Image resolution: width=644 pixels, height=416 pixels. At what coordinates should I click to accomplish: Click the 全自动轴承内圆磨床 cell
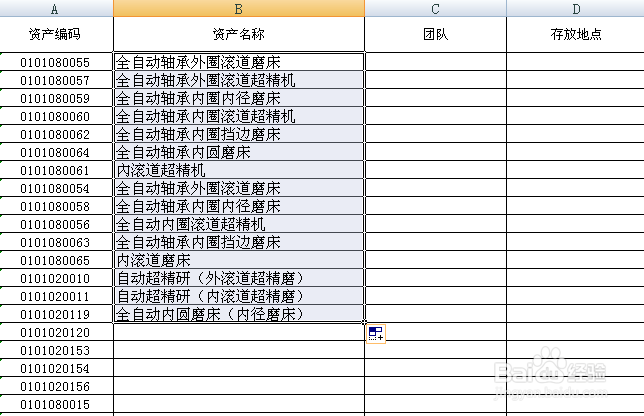[239, 152]
